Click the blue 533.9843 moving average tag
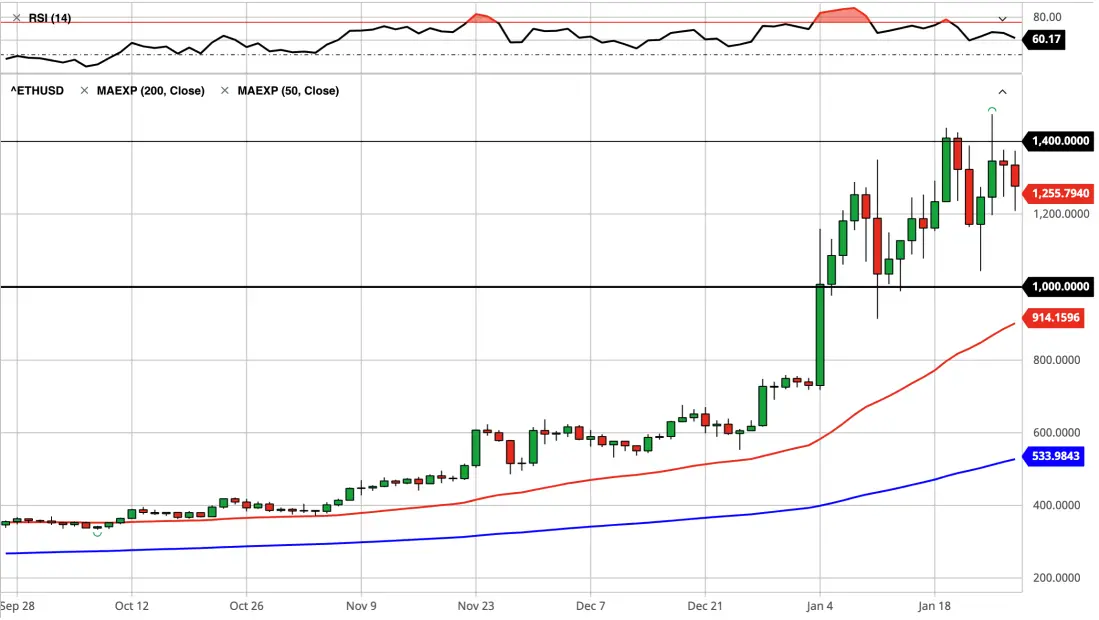The image size is (1099, 620). [x=1055, y=457]
